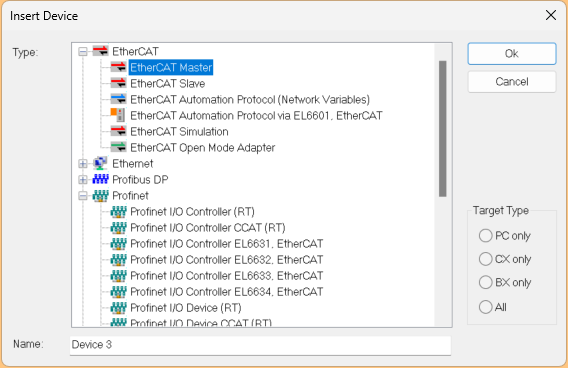Select the PC only target type
The image size is (568, 368).
(485, 235)
